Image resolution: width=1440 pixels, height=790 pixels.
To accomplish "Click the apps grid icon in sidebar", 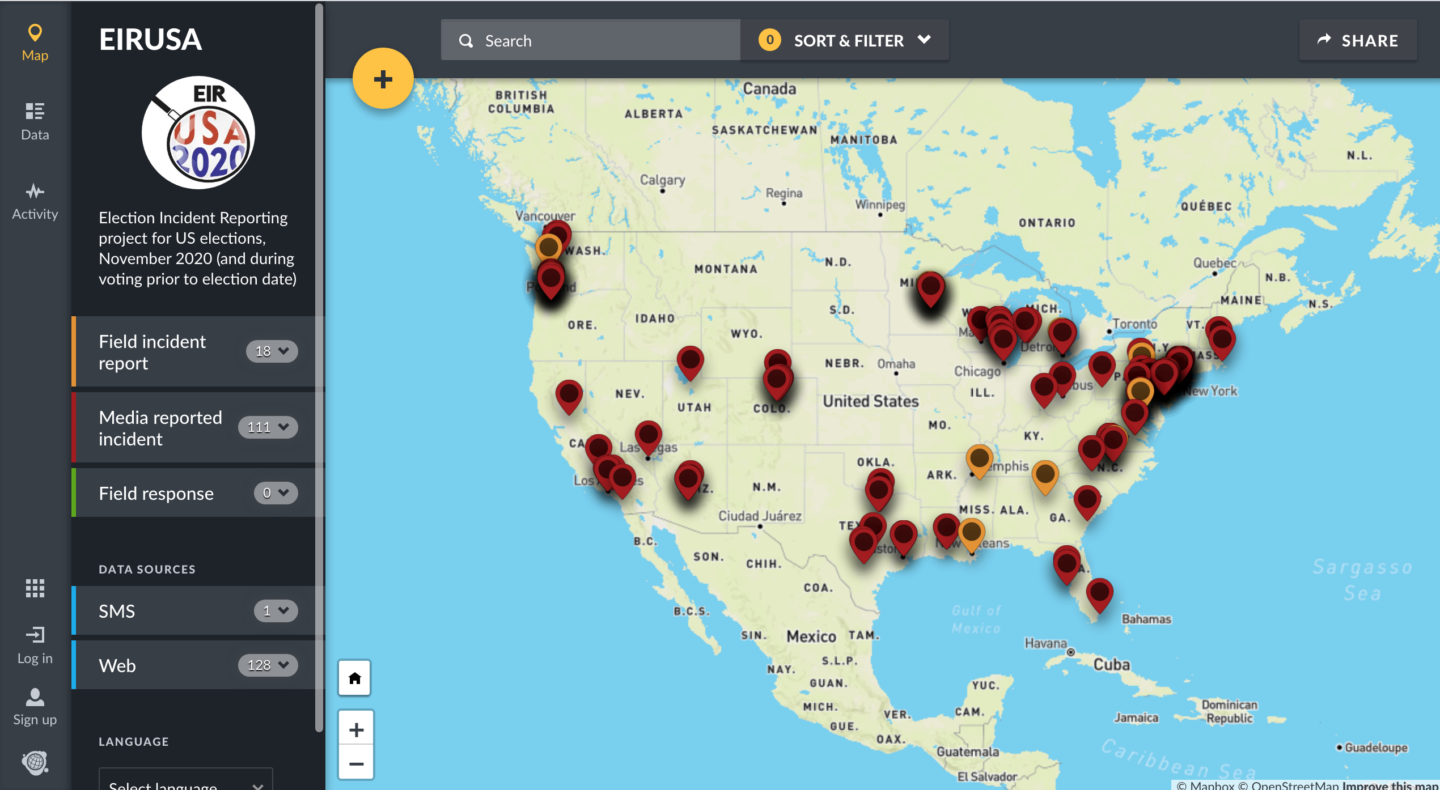I will point(34,588).
